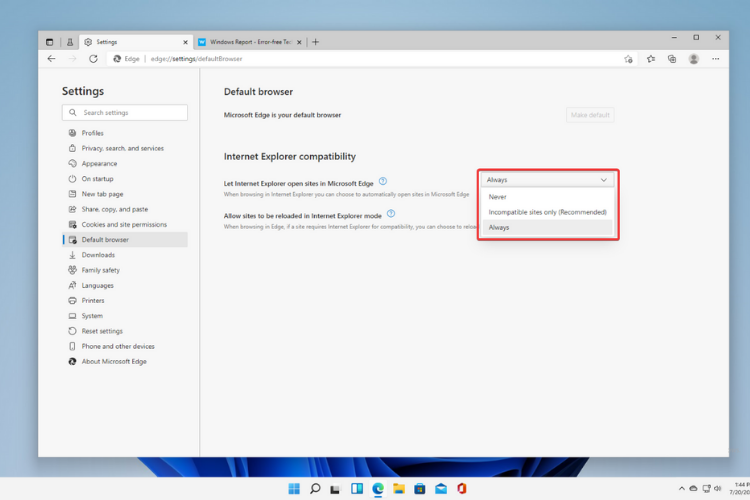Open Cookies and site permissions
This screenshot has height=500, width=750.
(x=125, y=224)
